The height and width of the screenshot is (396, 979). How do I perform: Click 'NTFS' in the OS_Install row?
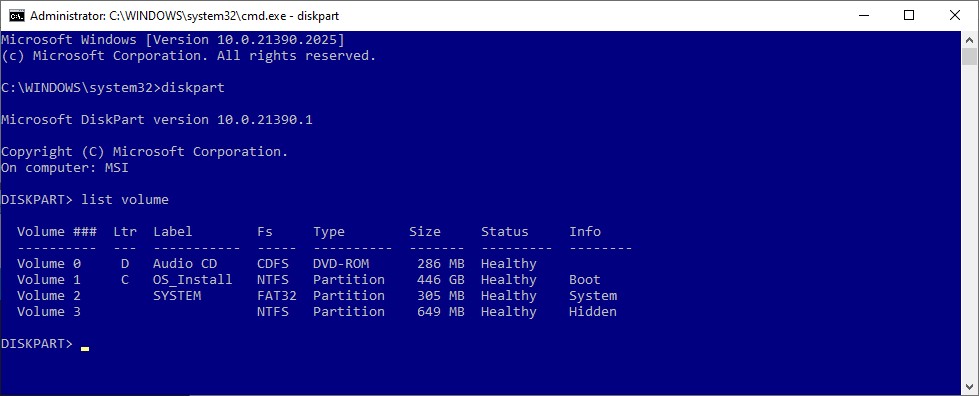tap(273, 280)
